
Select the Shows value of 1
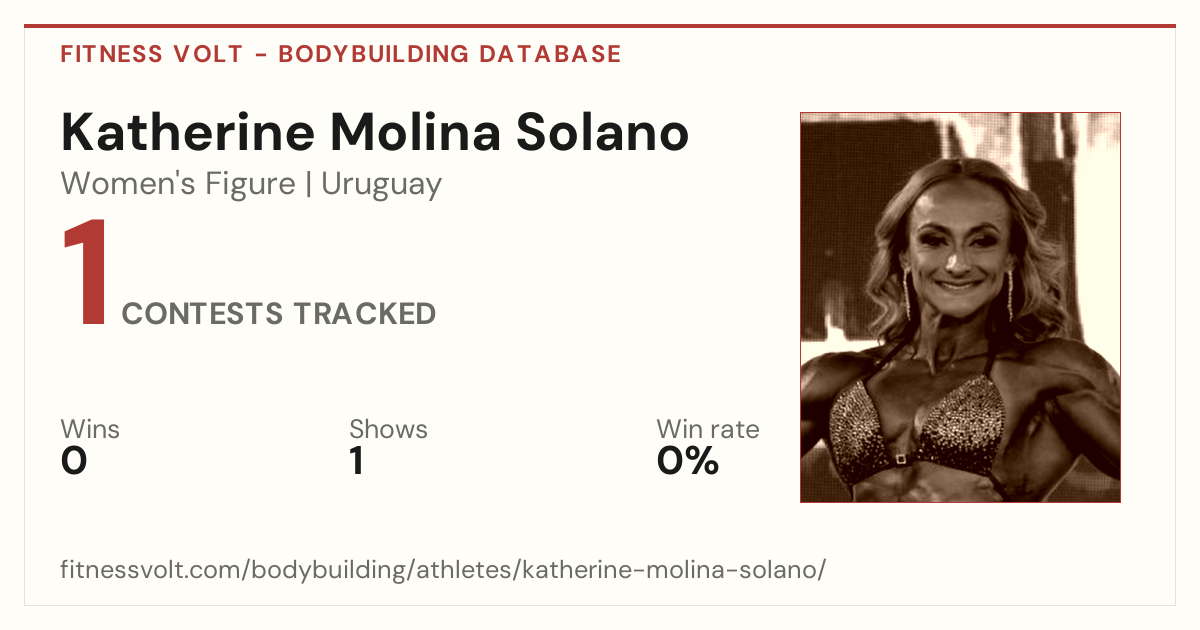pos(356,461)
